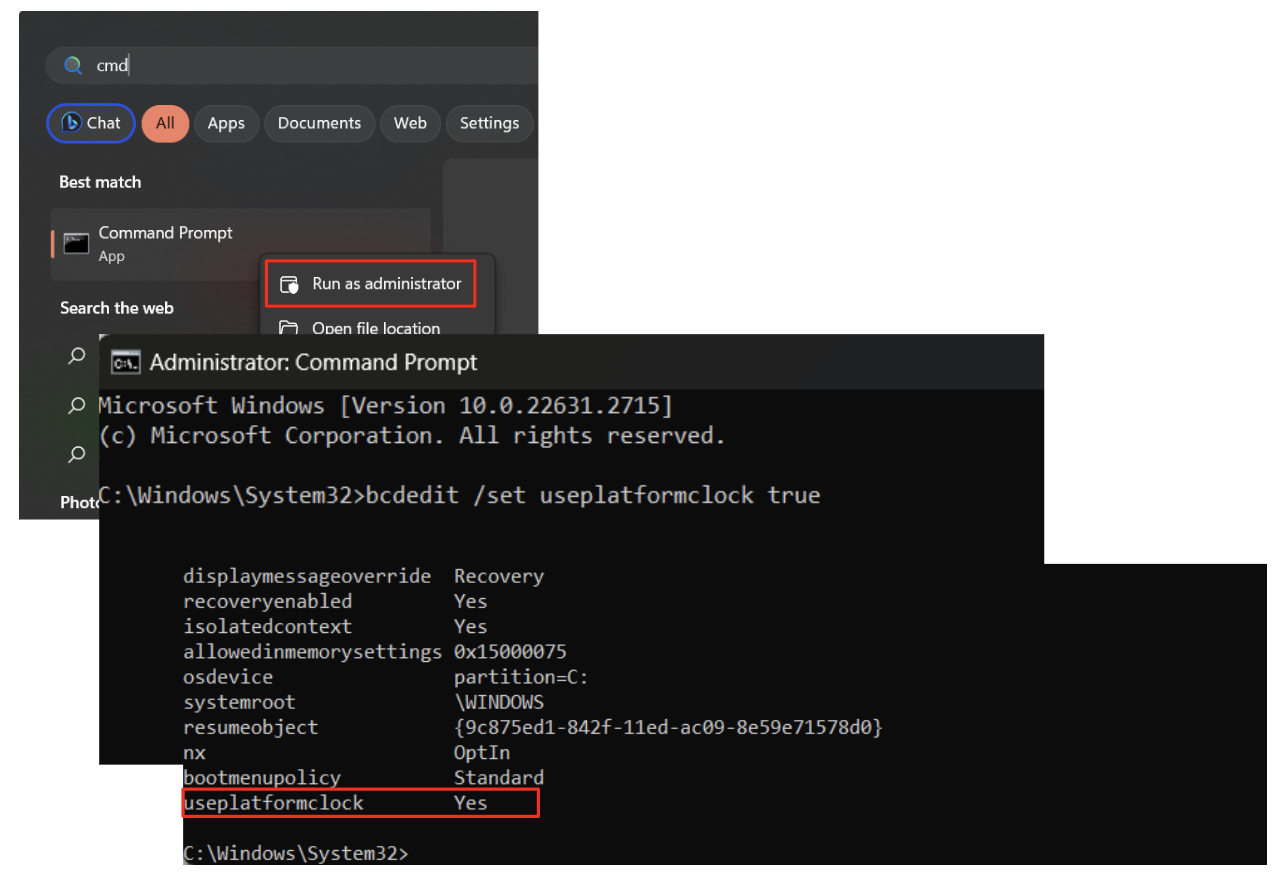The height and width of the screenshot is (876, 1278).
Task: Click the folder icon beside Open file location
Action: click(289, 328)
